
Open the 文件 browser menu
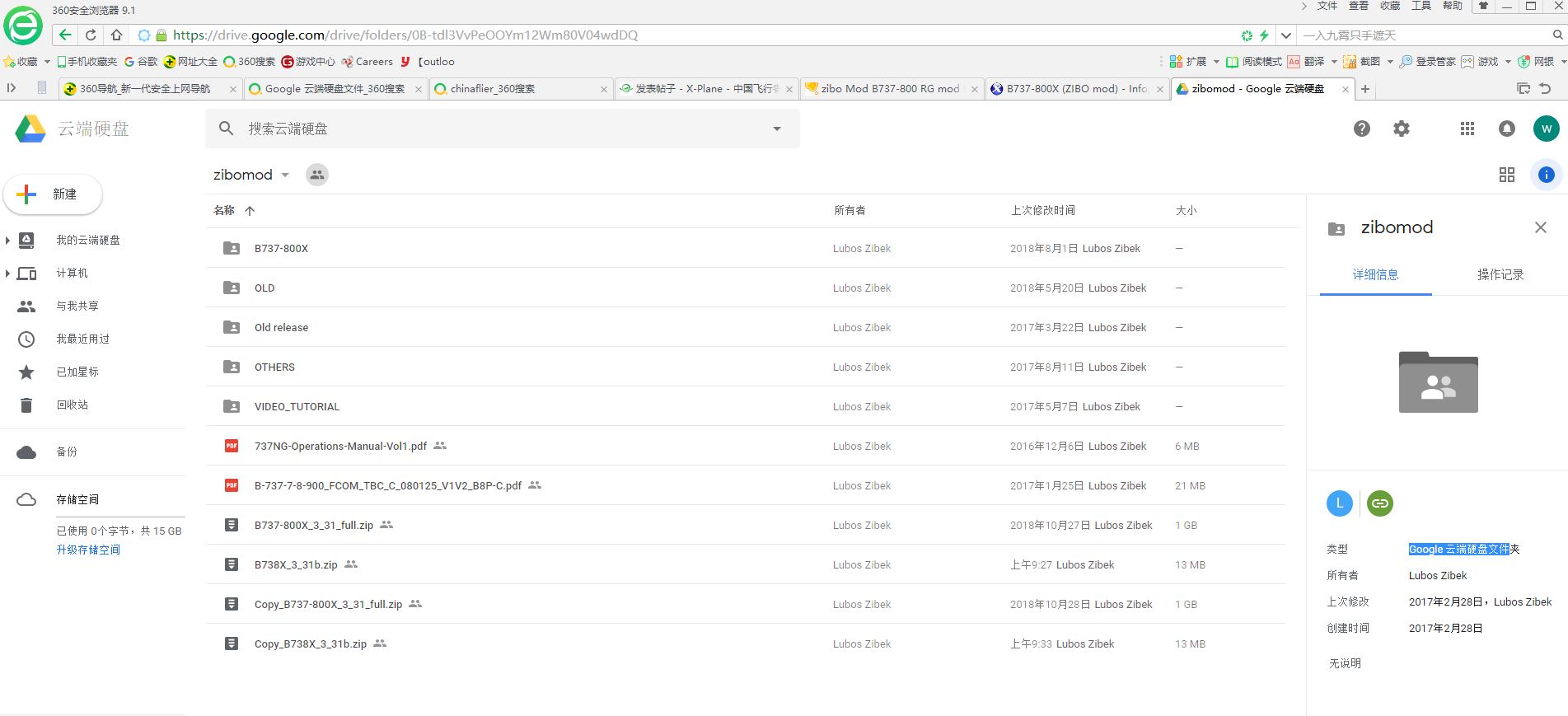[1327, 6]
